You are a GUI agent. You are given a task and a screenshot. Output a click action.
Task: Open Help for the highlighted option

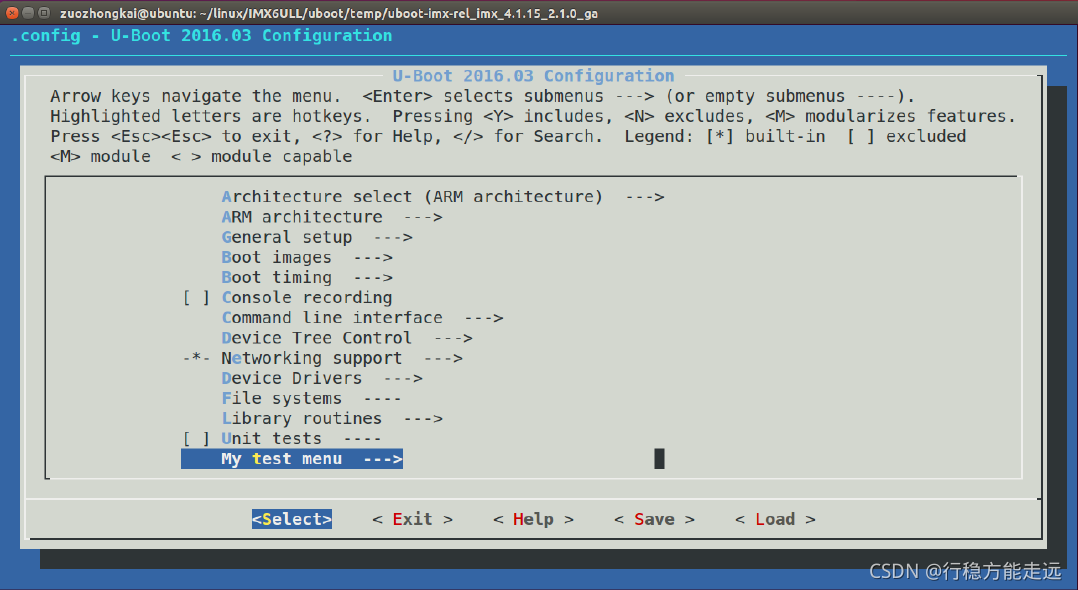533,518
